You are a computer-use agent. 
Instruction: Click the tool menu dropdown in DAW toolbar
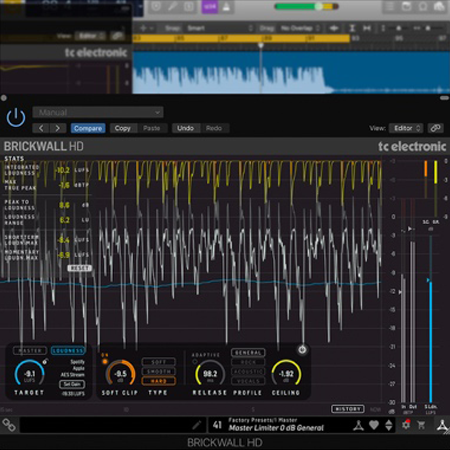(x=146, y=28)
